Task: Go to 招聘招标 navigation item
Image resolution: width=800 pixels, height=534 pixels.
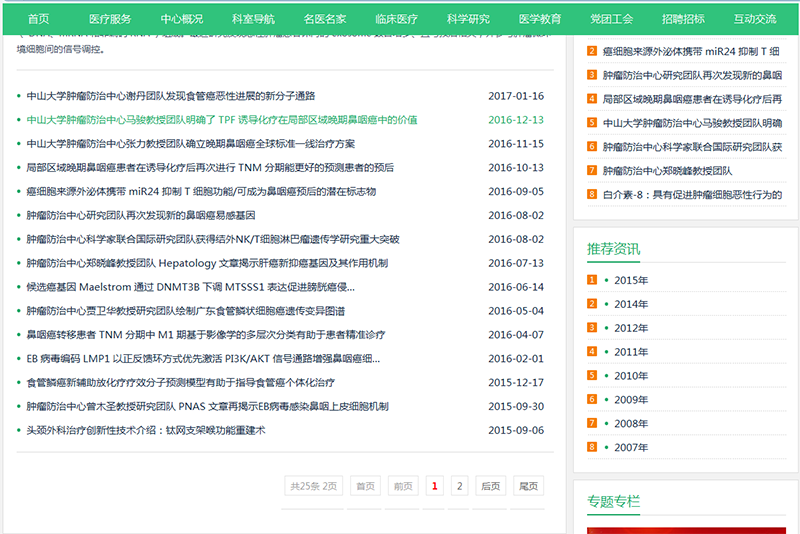Action: (x=683, y=19)
